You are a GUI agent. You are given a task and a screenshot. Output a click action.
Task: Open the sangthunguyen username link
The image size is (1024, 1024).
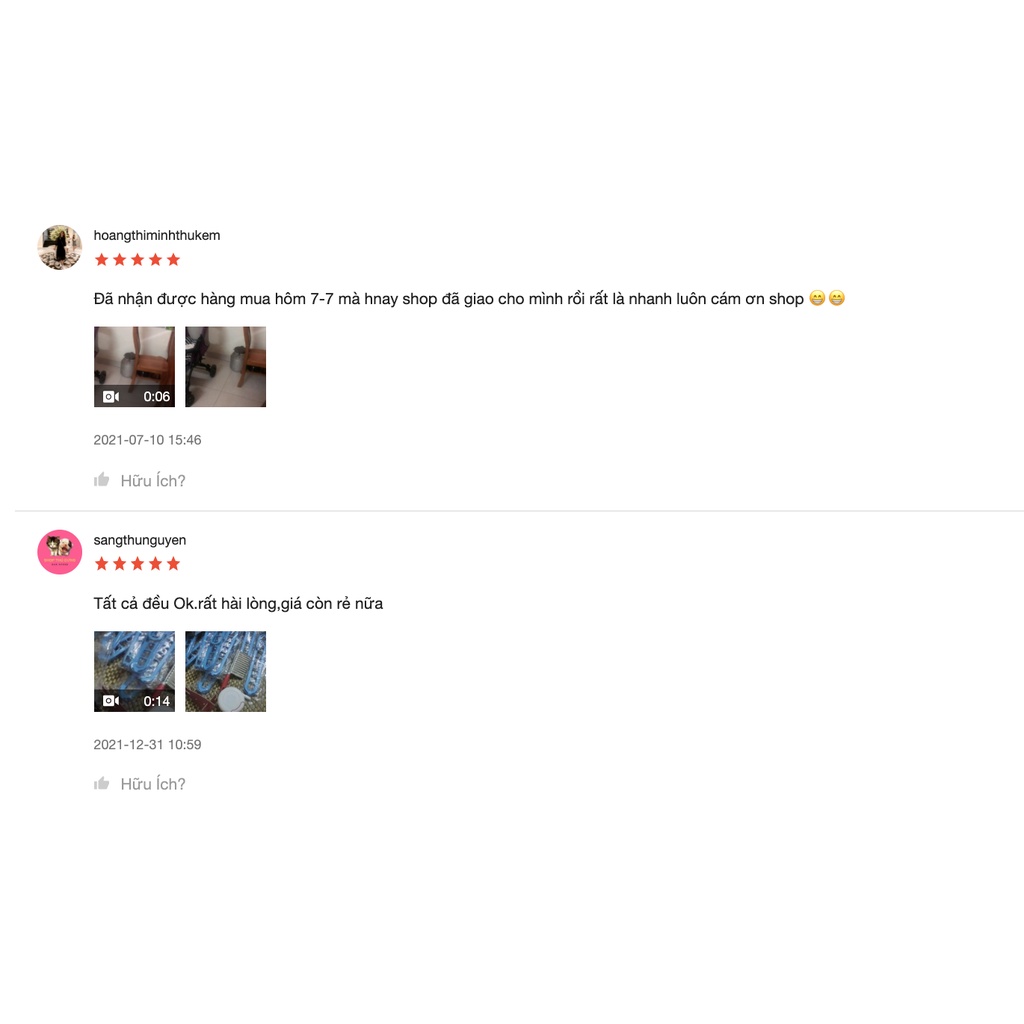click(x=140, y=540)
